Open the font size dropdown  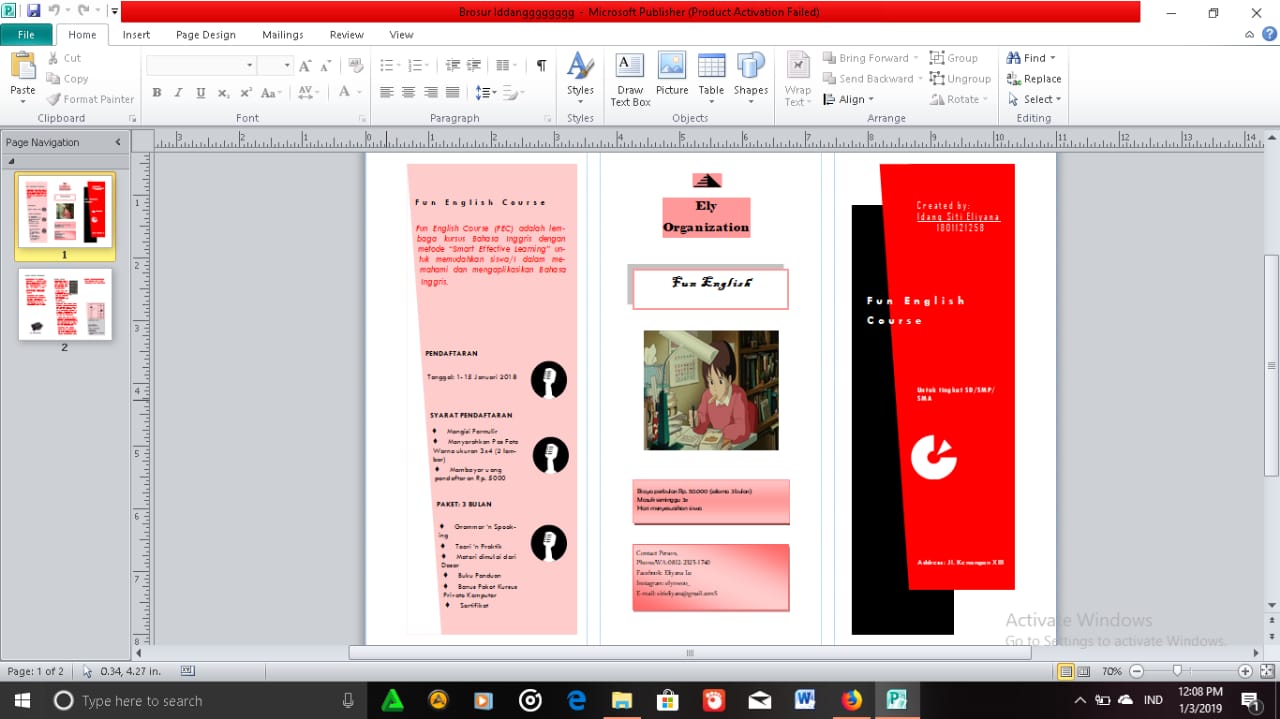286,65
